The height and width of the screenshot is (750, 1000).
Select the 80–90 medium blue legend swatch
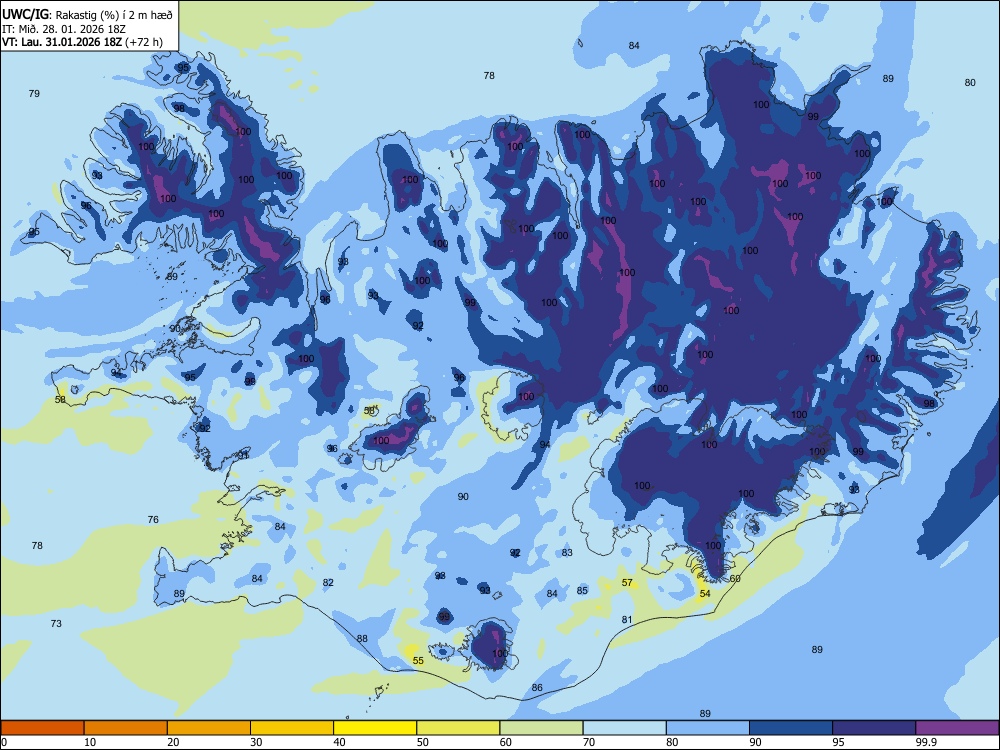click(708, 728)
